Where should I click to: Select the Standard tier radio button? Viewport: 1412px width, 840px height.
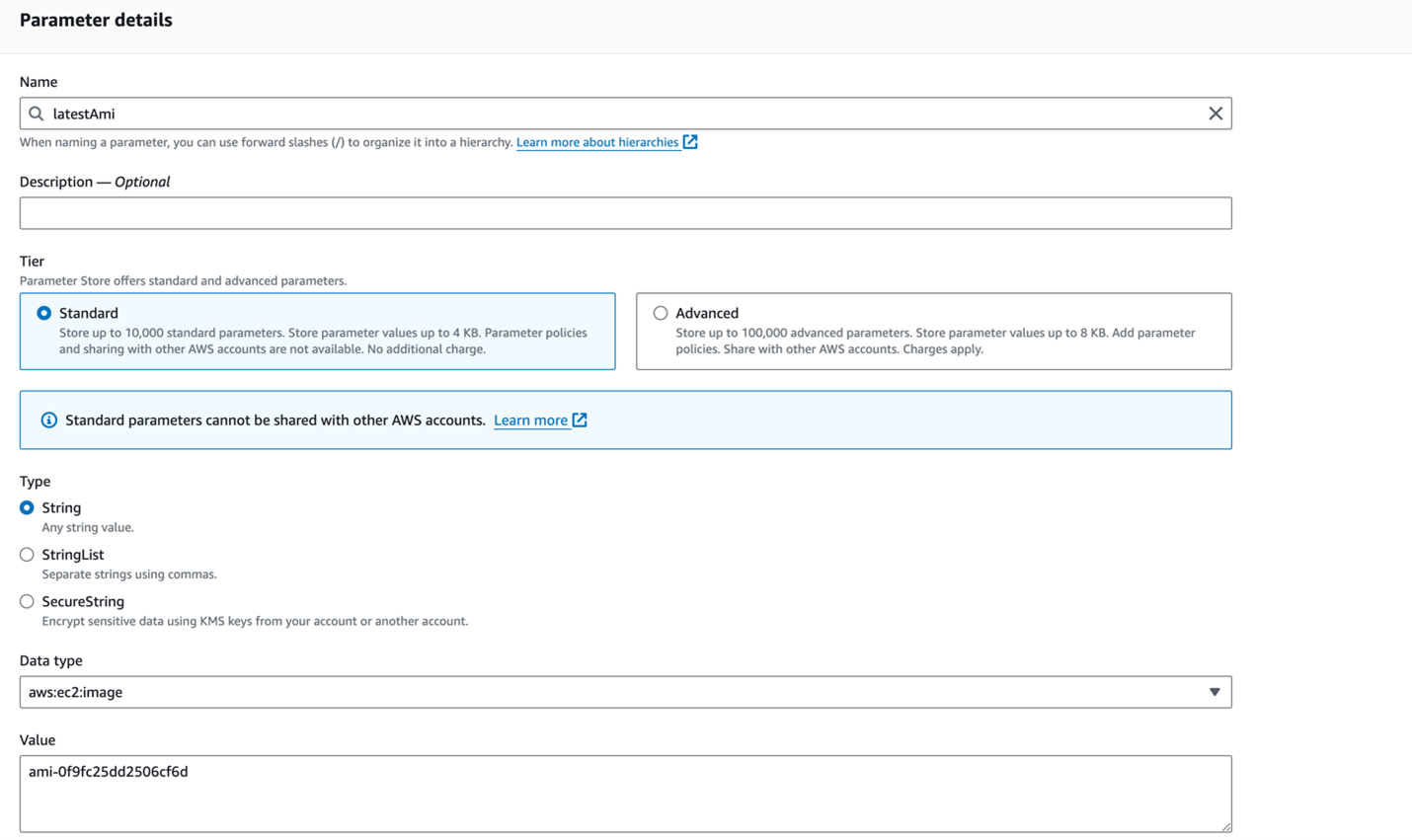[42, 312]
